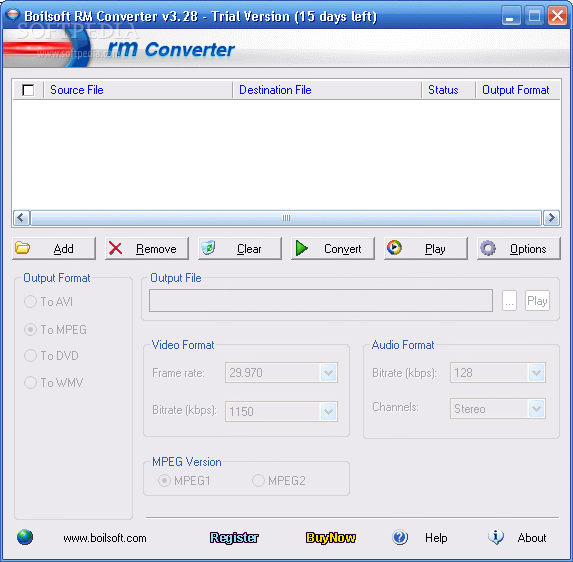Open the Frame rate dropdown
The width and height of the screenshot is (573, 562).
[329, 372]
